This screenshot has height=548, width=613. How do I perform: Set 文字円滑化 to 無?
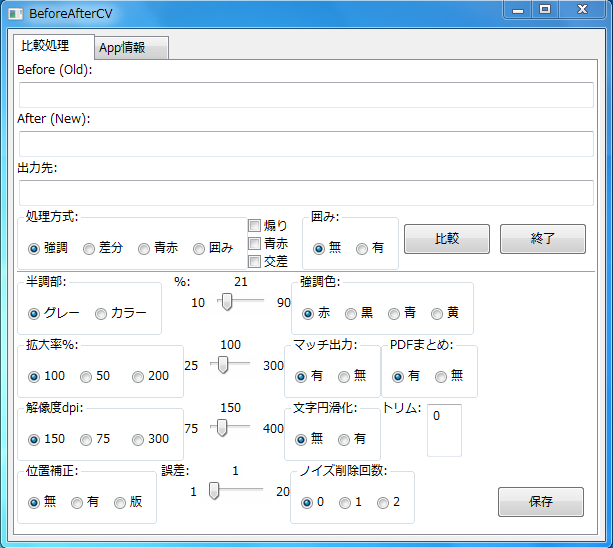tap(309, 439)
